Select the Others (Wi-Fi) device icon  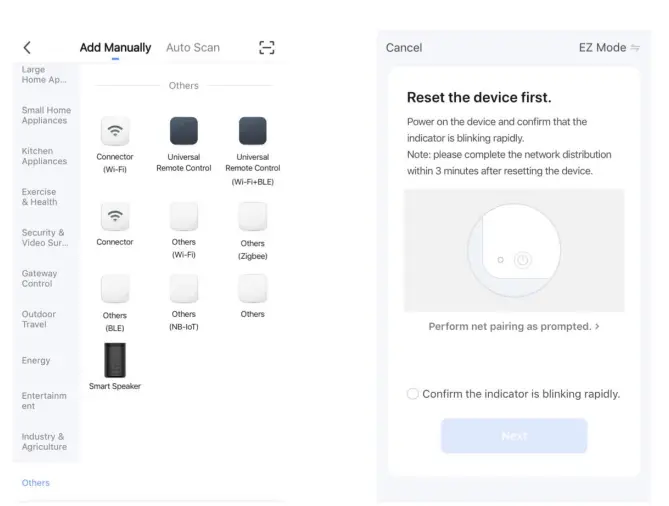[184, 217]
